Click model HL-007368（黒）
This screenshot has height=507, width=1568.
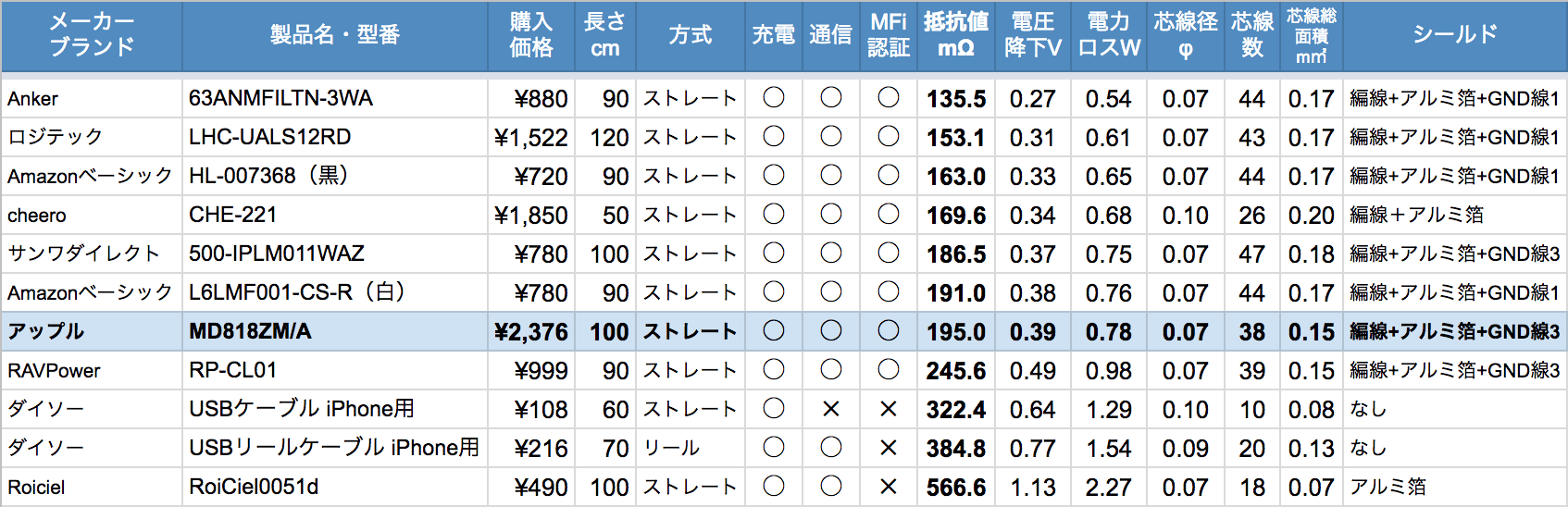(x=268, y=176)
